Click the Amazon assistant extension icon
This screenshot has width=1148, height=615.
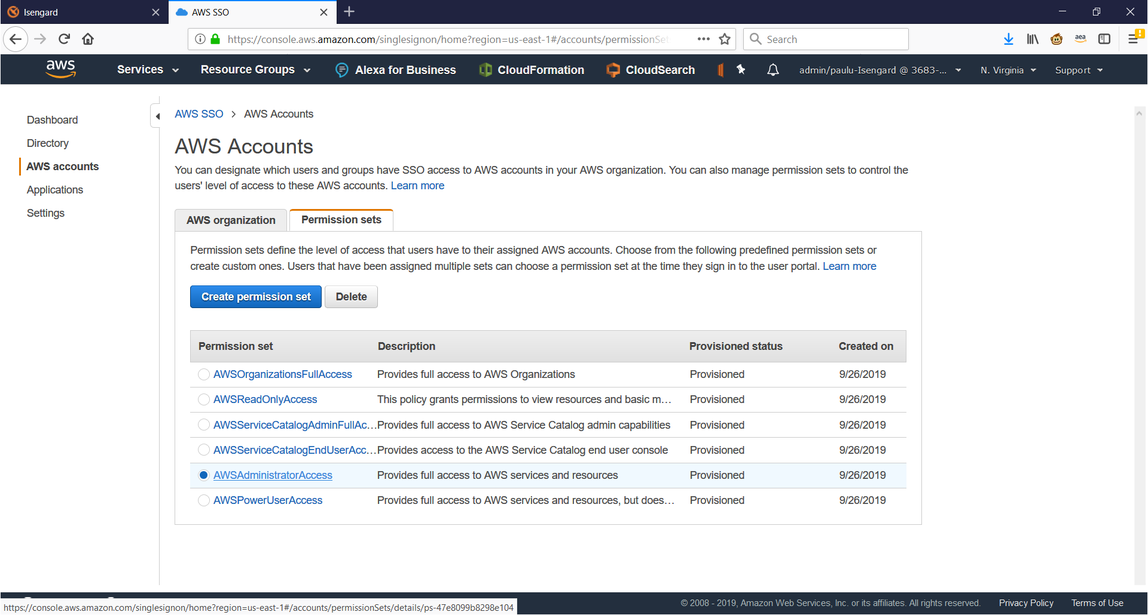(x=1080, y=39)
